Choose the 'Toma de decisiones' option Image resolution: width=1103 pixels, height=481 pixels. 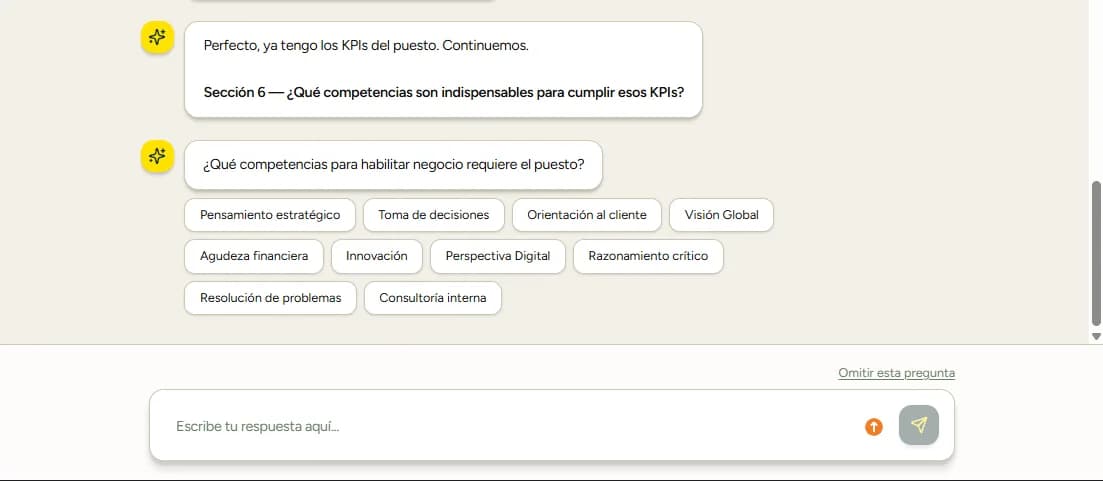coord(433,215)
